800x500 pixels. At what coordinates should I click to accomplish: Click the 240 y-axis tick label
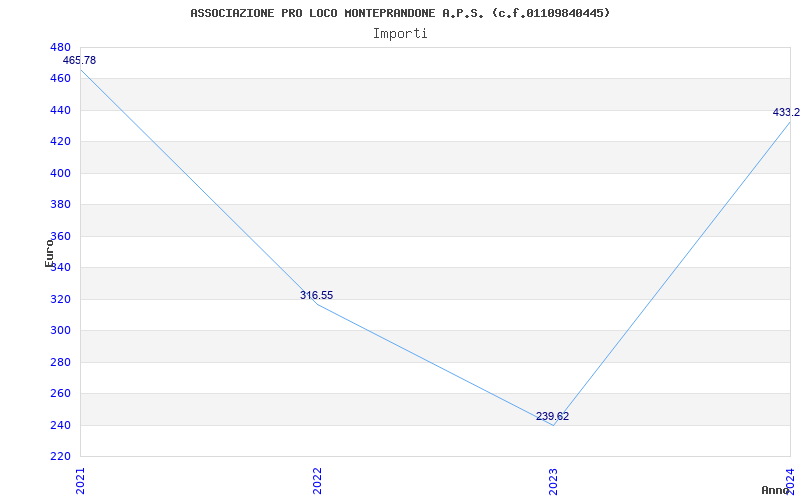(x=60, y=426)
